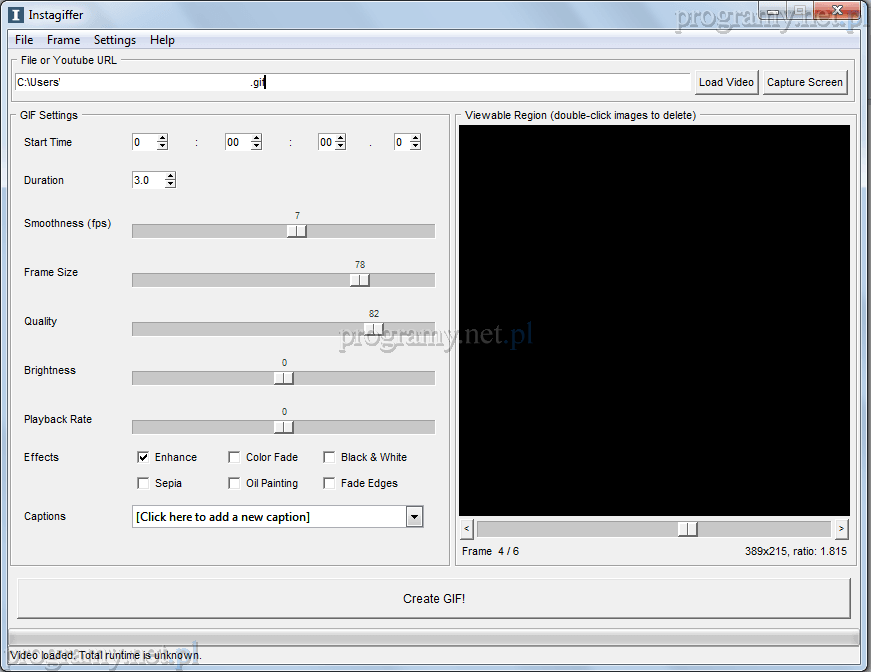Open the Settings menu

(115, 40)
